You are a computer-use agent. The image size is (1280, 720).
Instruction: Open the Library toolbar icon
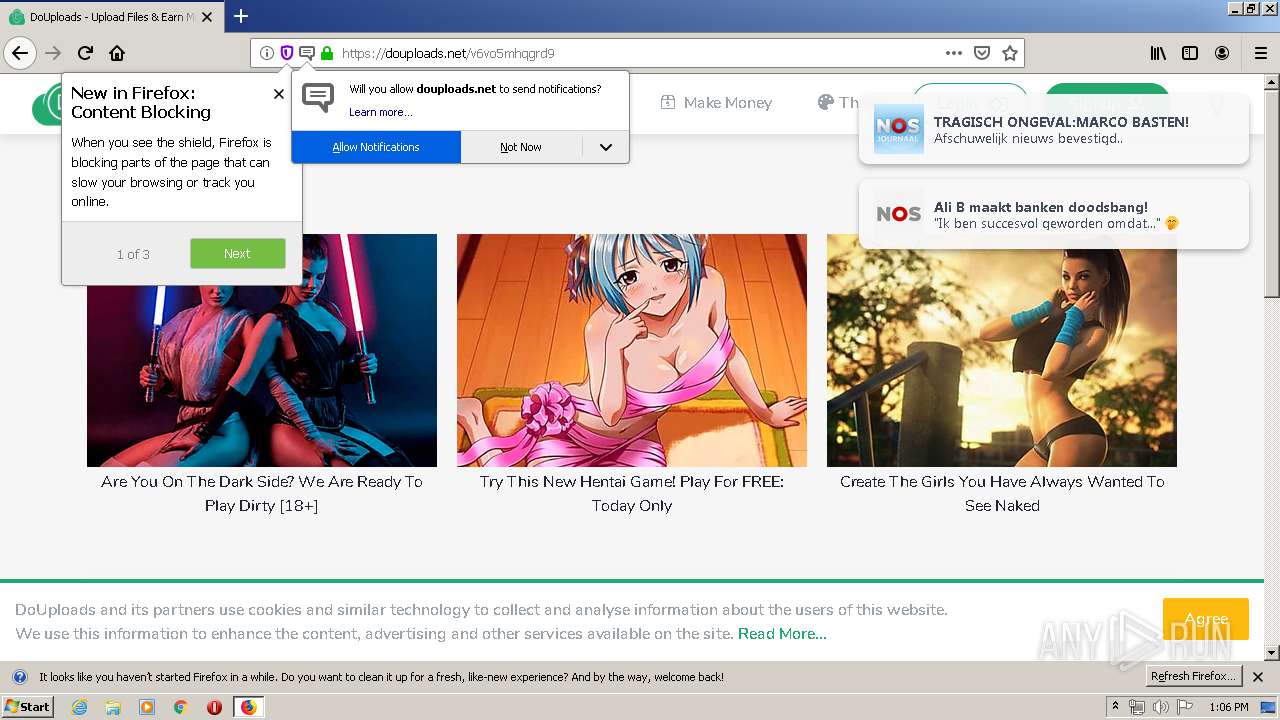pos(1158,53)
